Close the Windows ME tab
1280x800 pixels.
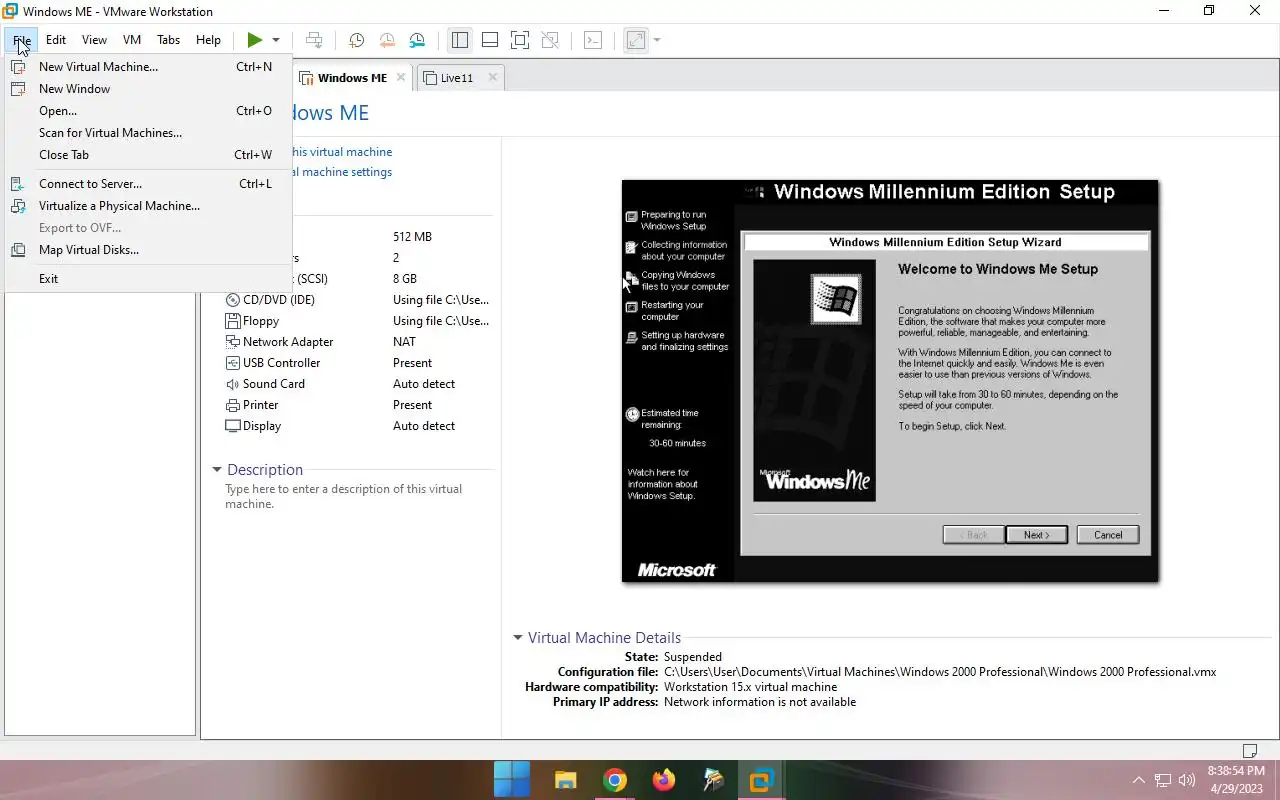click(401, 77)
